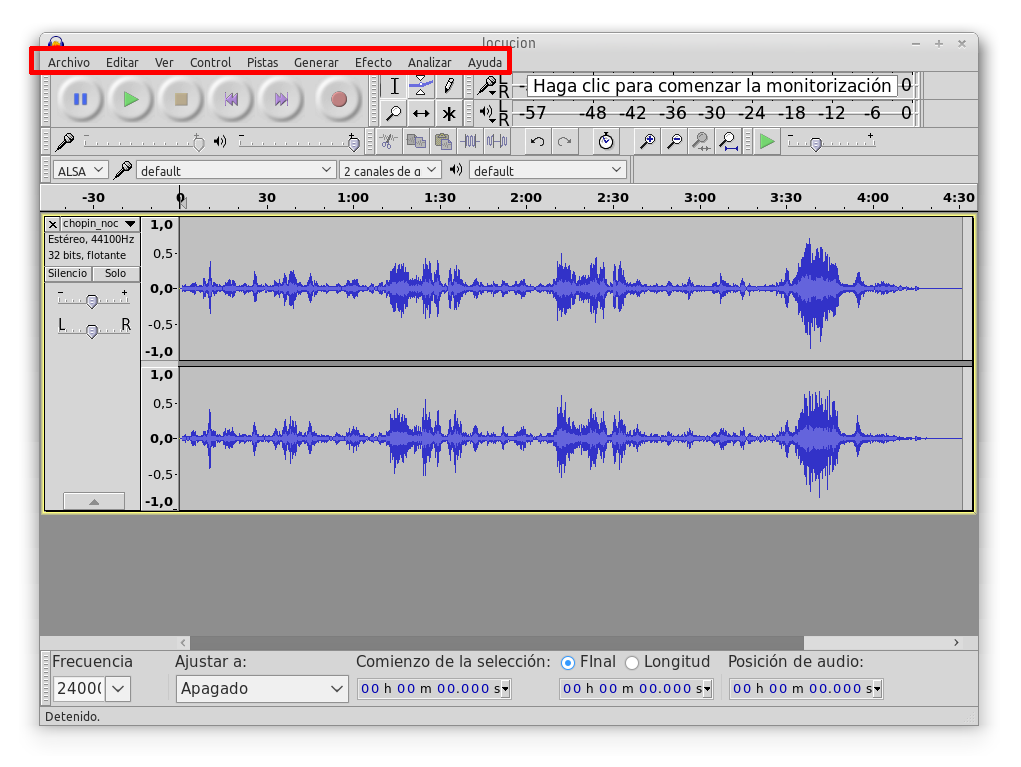The height and width of the screenshot is (767, 1021).
Task: Open the Generar menu
Action: coord(316,63)
